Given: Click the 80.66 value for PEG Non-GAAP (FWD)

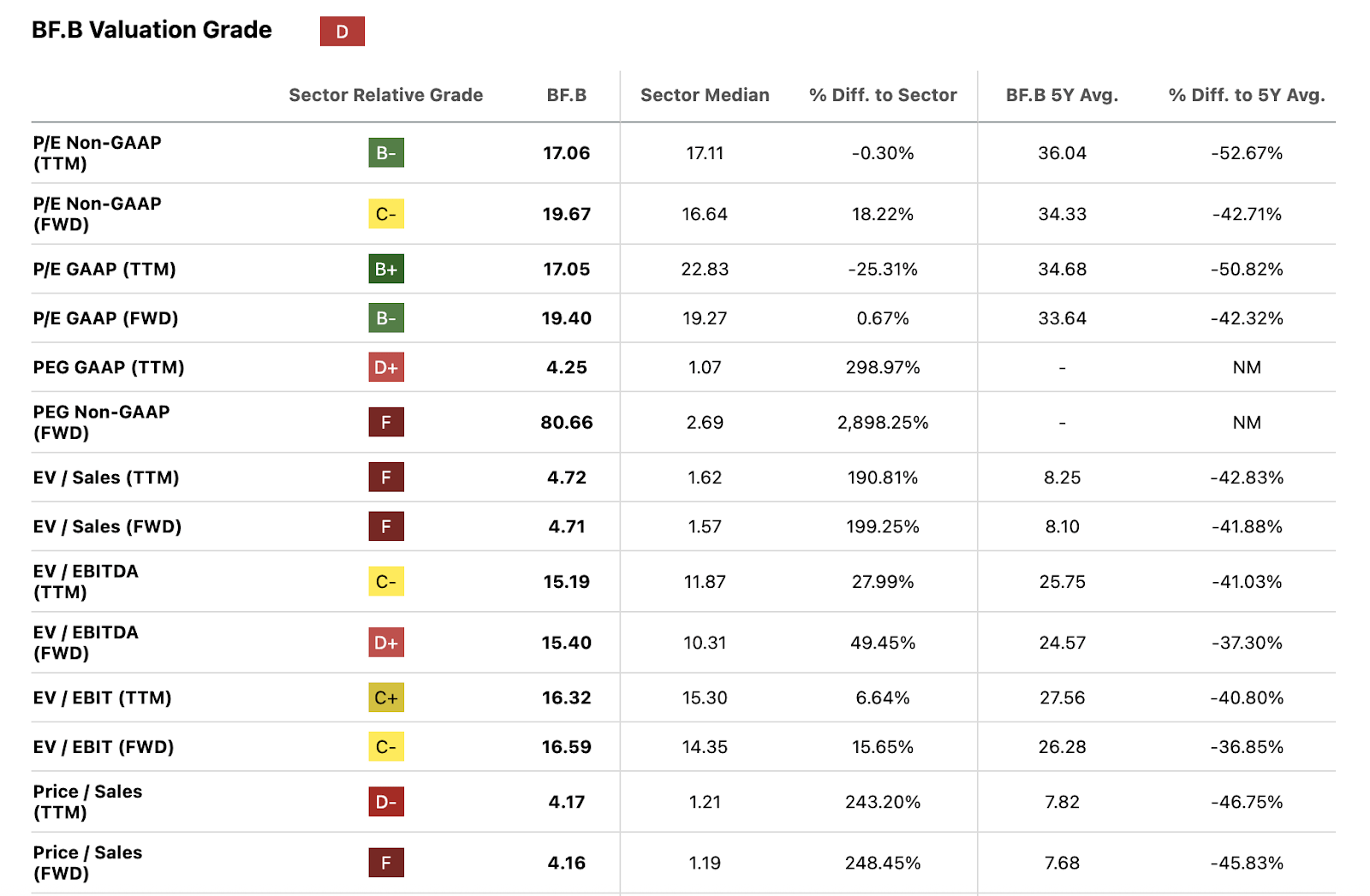Looking at the screenshot, I should click(566, 422).
